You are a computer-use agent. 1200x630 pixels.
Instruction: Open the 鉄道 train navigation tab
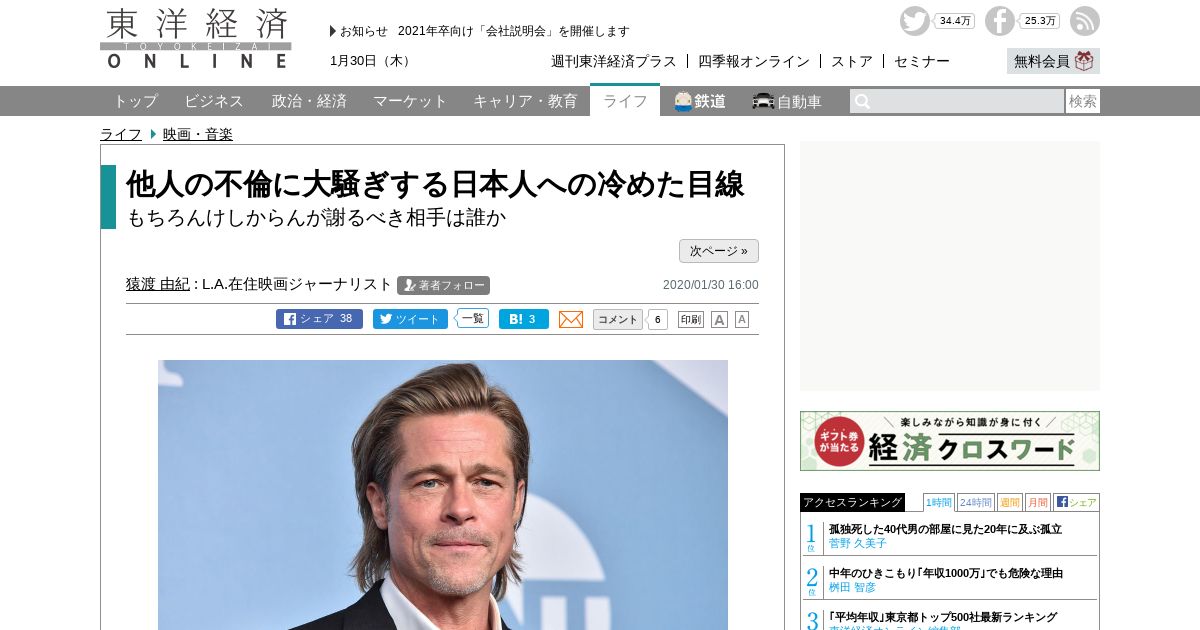[x=700, y=101]
